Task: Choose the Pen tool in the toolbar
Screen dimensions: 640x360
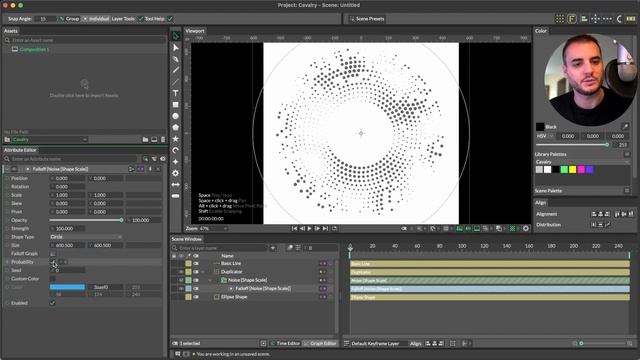Action: [176, 59]
